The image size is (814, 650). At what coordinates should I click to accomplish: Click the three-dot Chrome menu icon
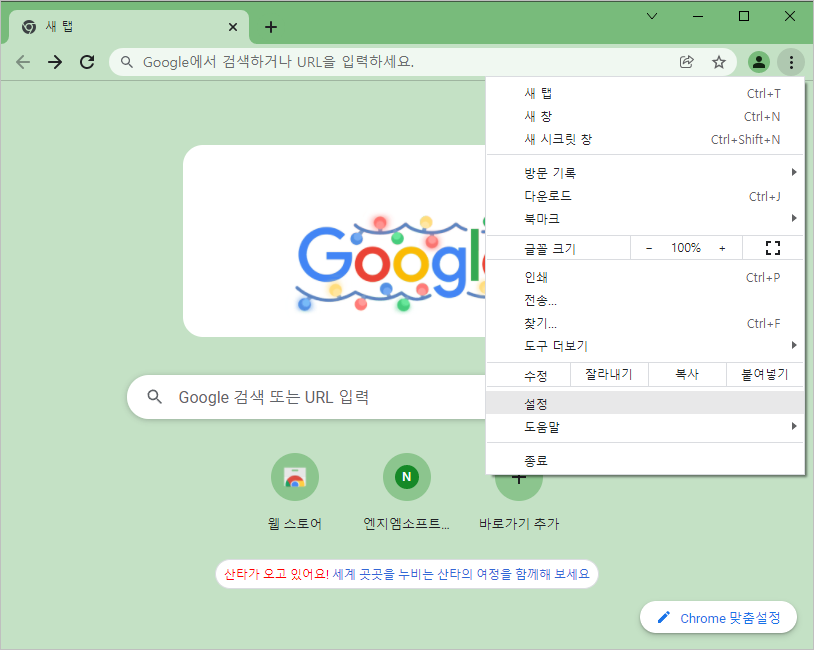click(x=791, y=62)
